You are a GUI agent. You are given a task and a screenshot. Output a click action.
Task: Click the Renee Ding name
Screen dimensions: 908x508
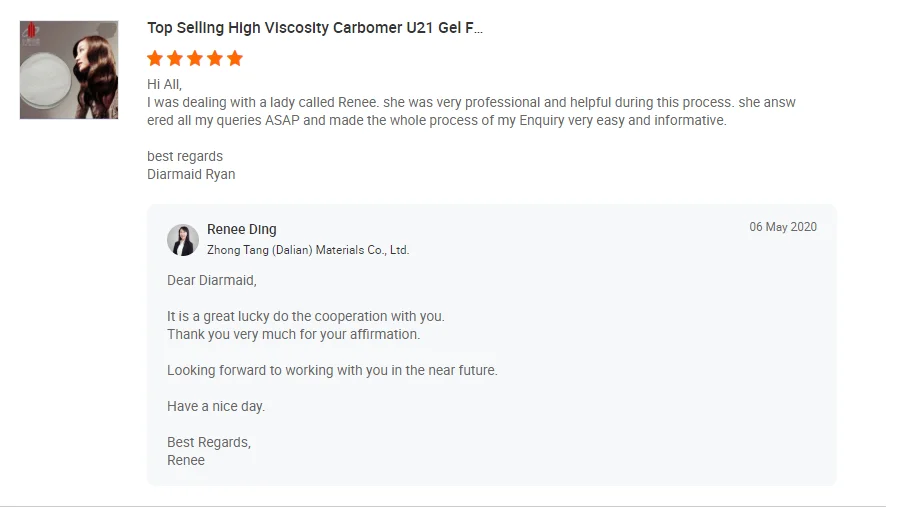click(242, 230)
